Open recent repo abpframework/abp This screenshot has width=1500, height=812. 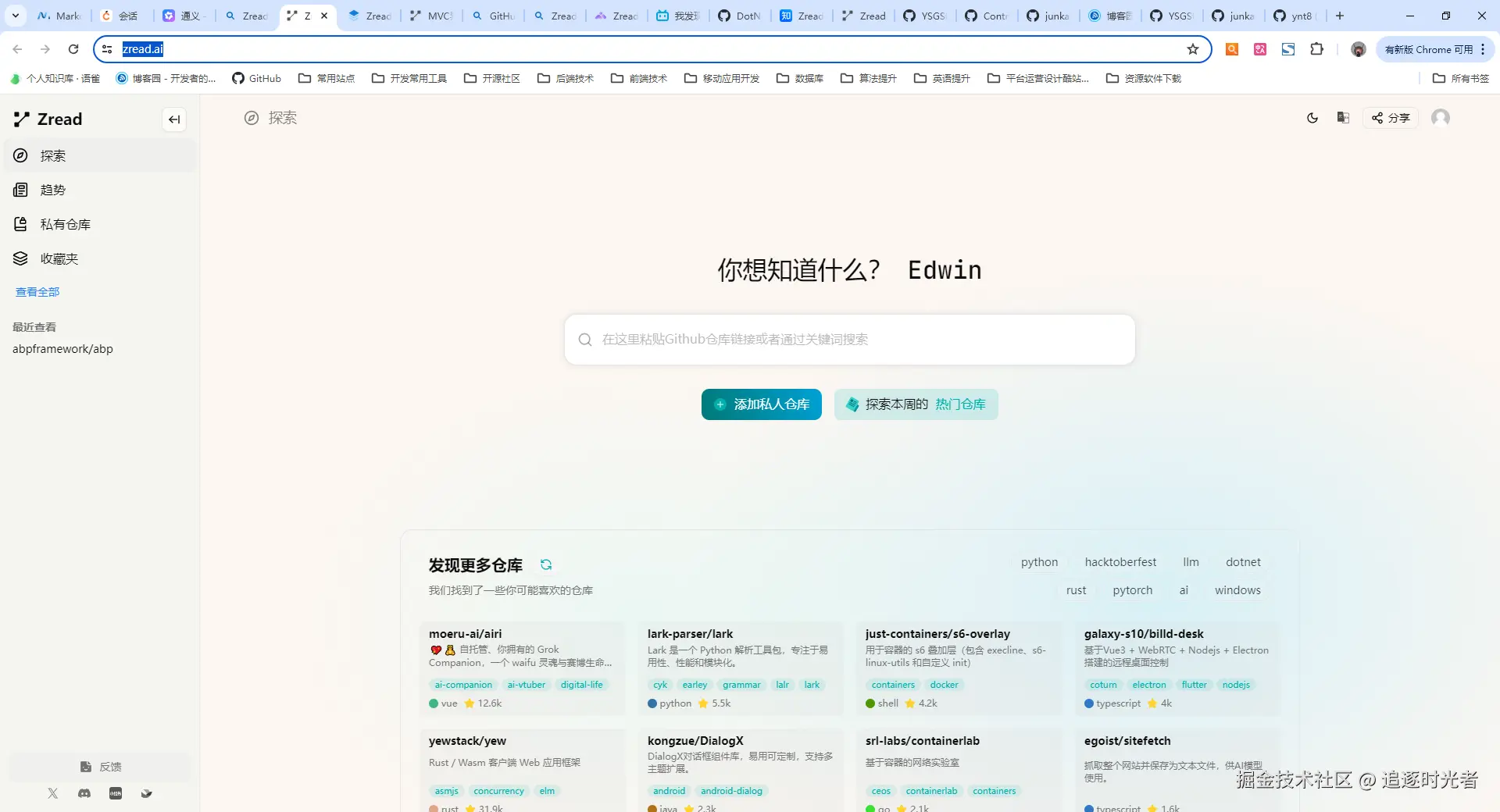(62, 349)
